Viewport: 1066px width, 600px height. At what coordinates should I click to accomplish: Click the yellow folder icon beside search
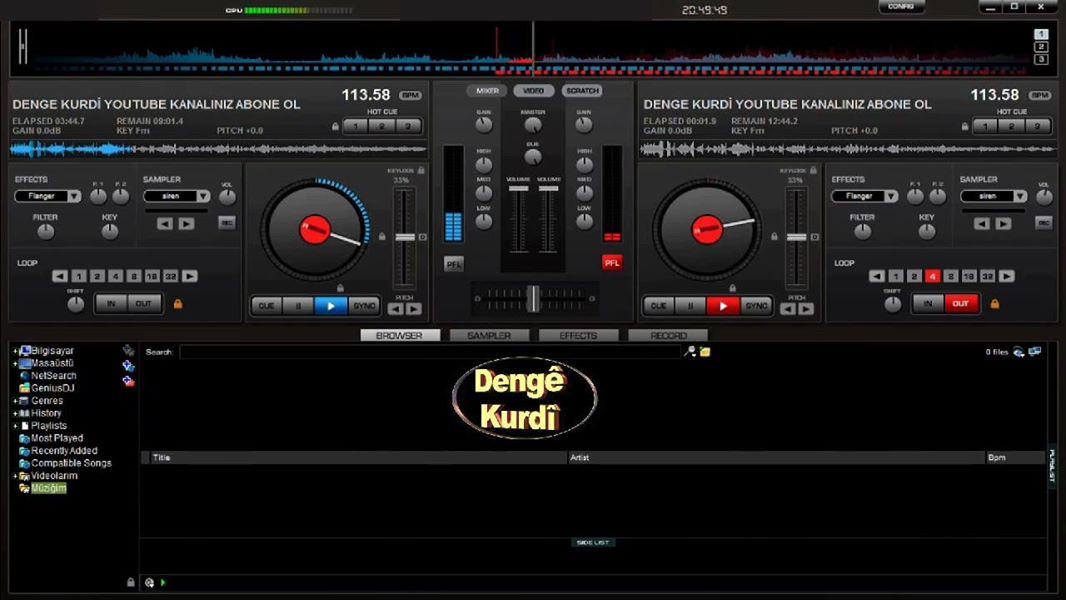coord(705,351)
